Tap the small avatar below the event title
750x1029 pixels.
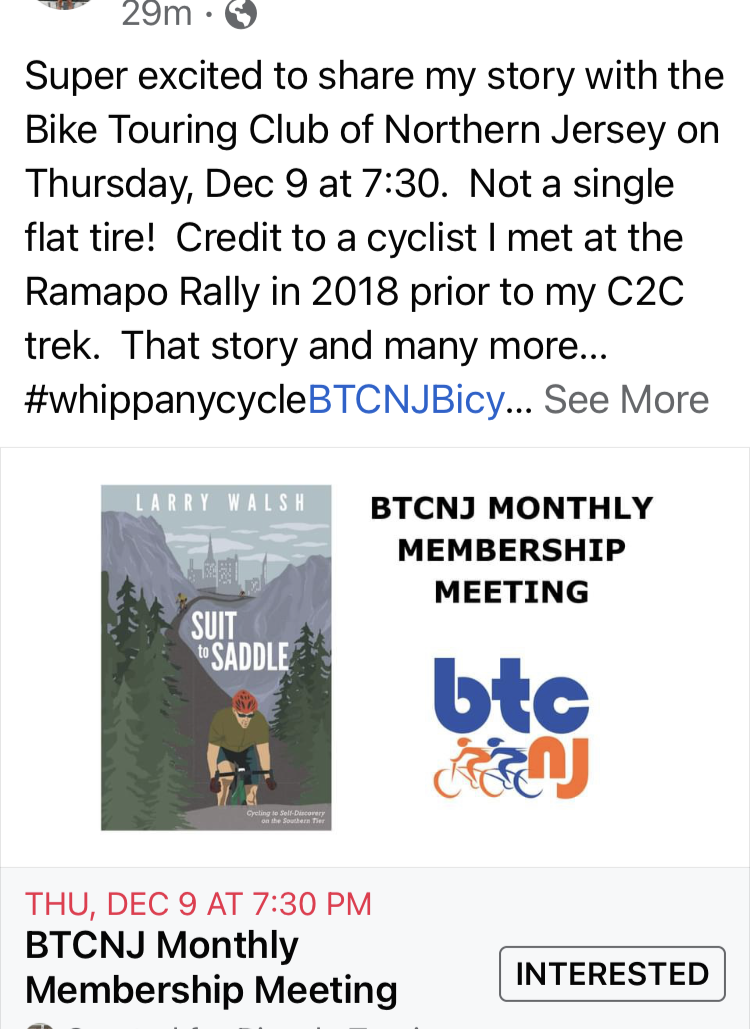(x=40, y=1025)
